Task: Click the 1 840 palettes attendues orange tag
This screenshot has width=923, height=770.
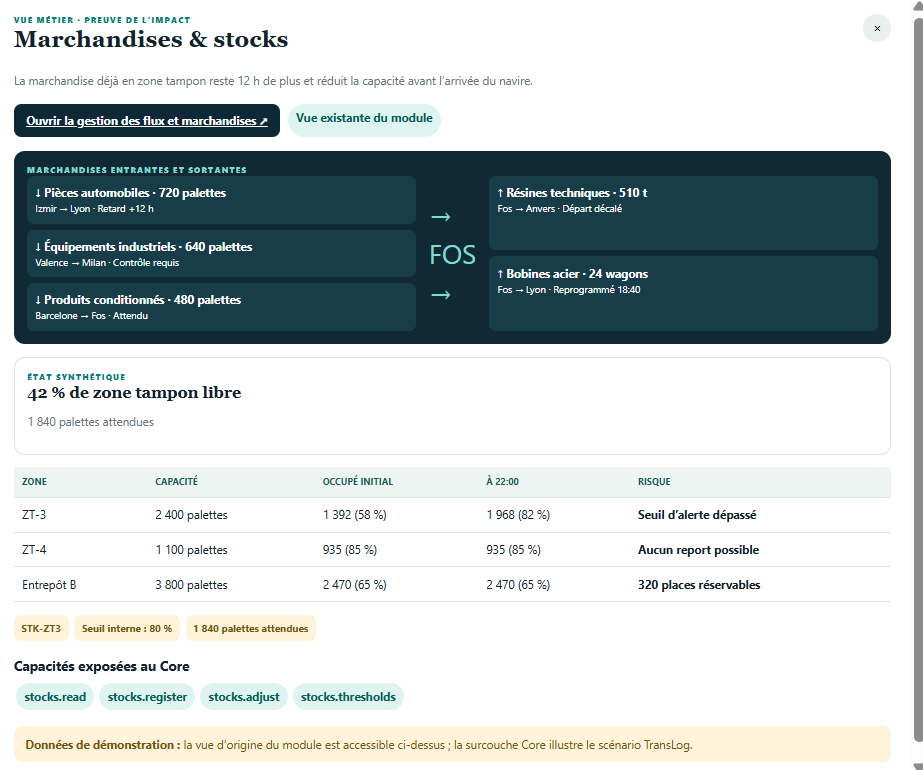Action: (251, 629)
